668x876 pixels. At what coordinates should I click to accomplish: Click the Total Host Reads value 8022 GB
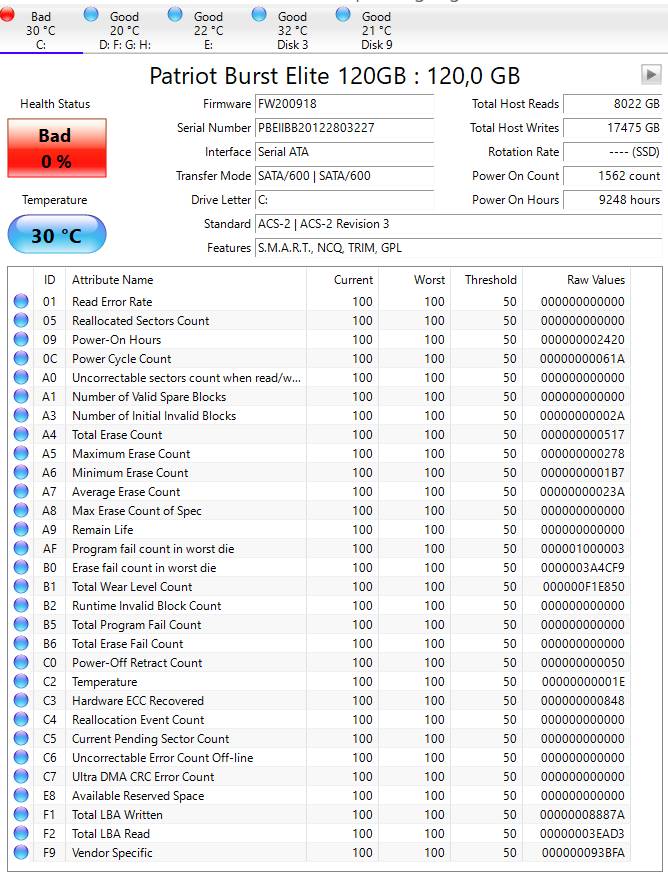(x=613, y=104)
